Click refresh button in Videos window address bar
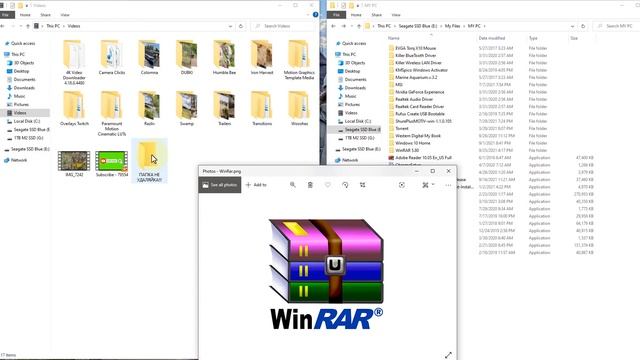 click(x=241, y=26)
